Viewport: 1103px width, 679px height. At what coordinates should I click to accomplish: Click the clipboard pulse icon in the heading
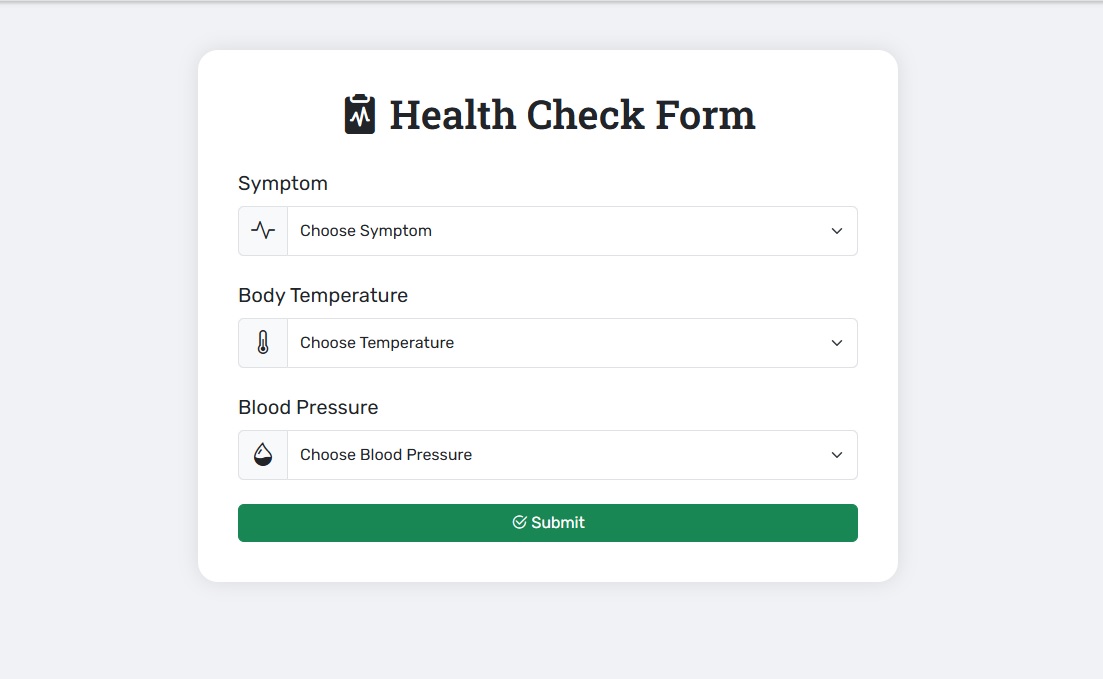tap(359, 114)
